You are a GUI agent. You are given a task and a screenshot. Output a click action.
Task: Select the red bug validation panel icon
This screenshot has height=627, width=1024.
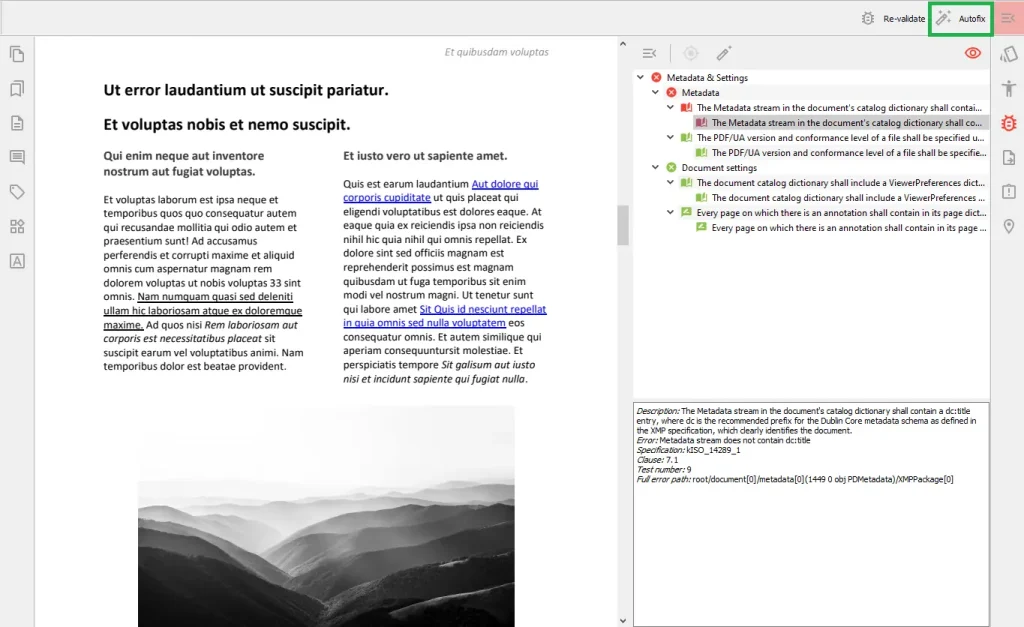[x=1008, y=123]
